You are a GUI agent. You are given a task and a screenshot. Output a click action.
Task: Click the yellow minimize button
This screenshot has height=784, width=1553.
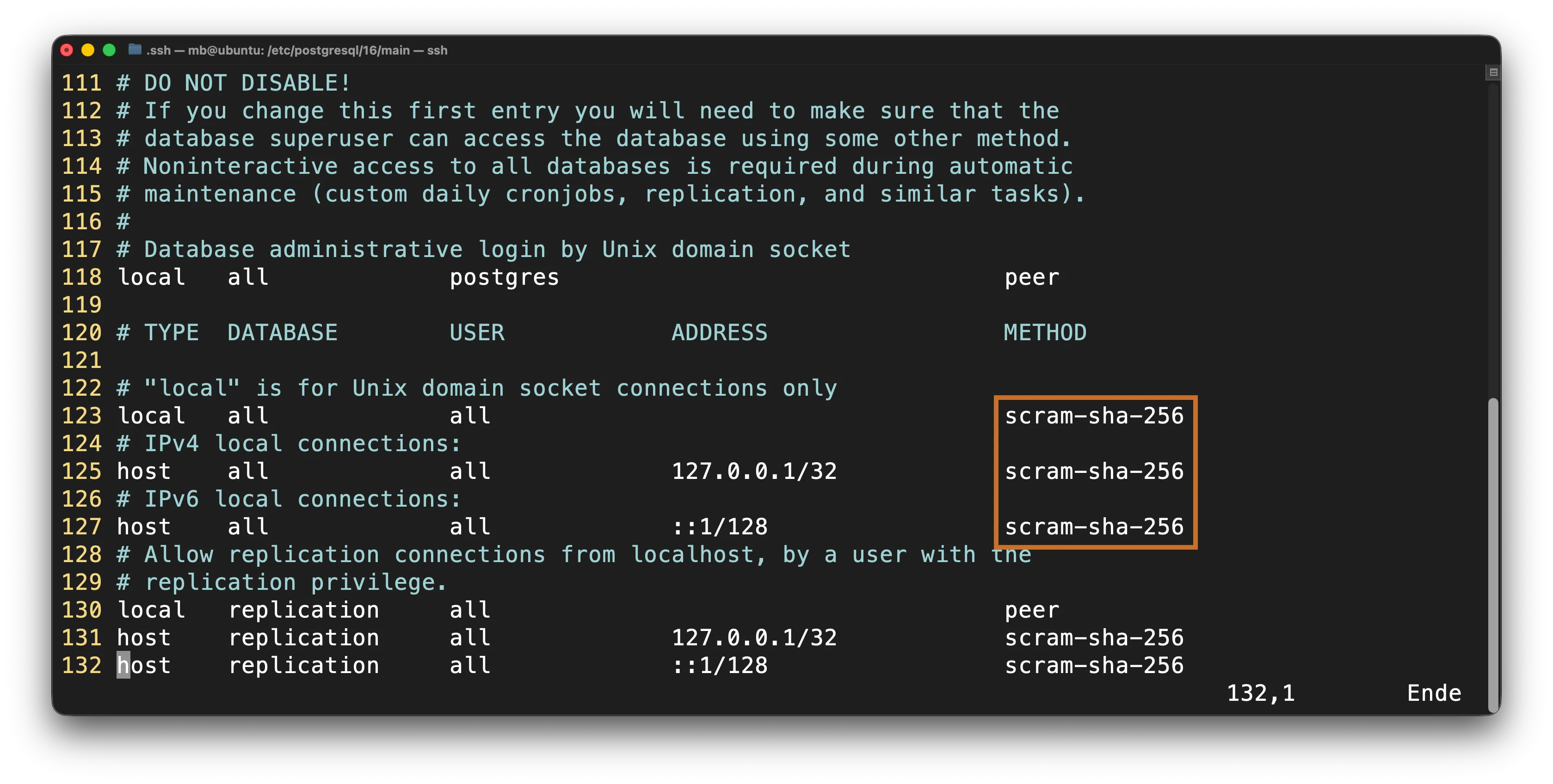pos(87,50)
